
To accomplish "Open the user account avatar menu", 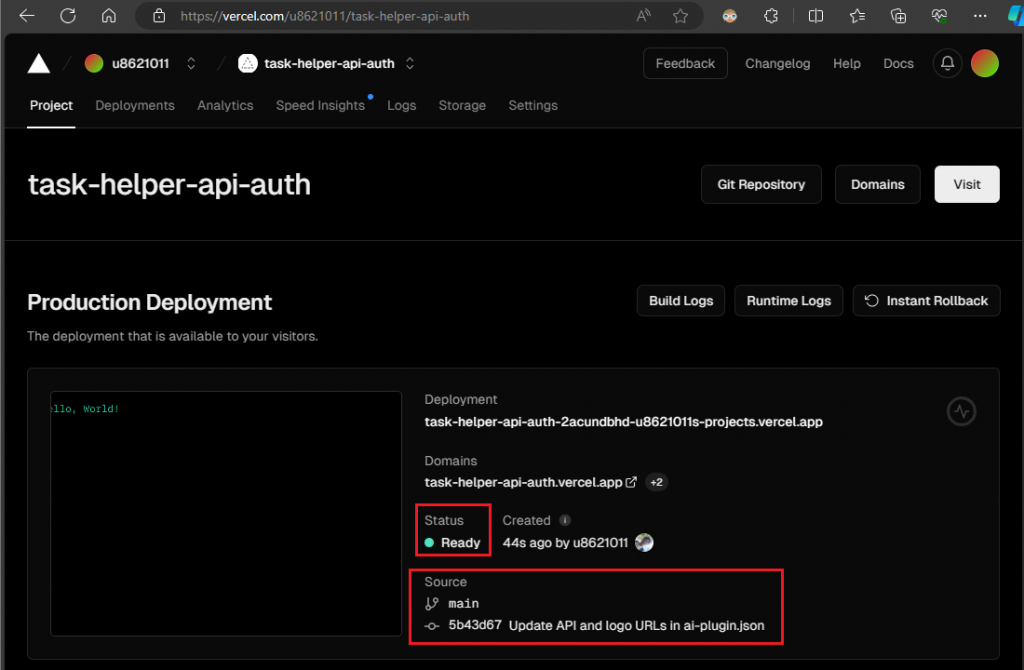I will coord(984,63).
